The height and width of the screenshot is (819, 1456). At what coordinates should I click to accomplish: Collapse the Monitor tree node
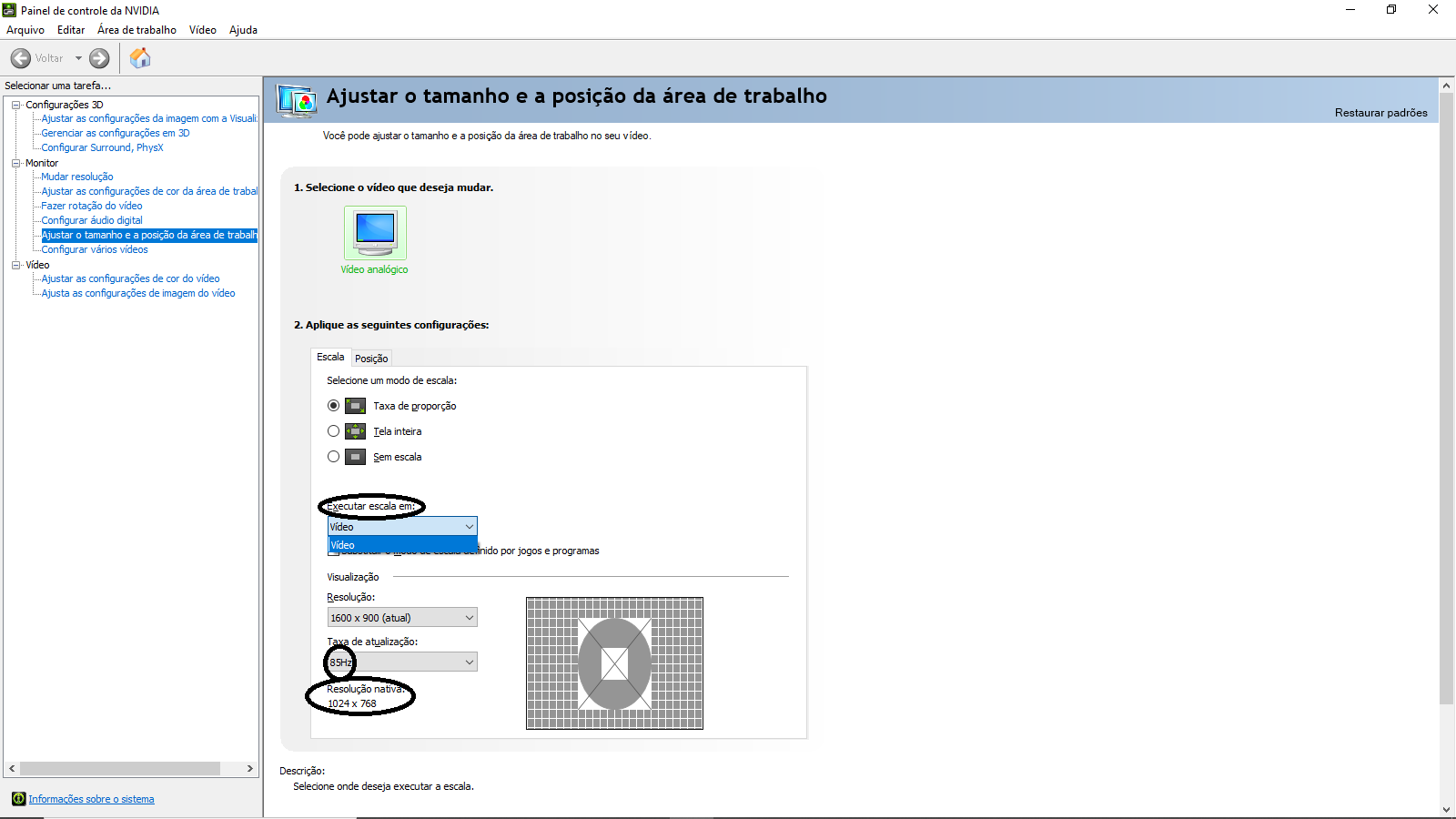[x=15, y=163]
